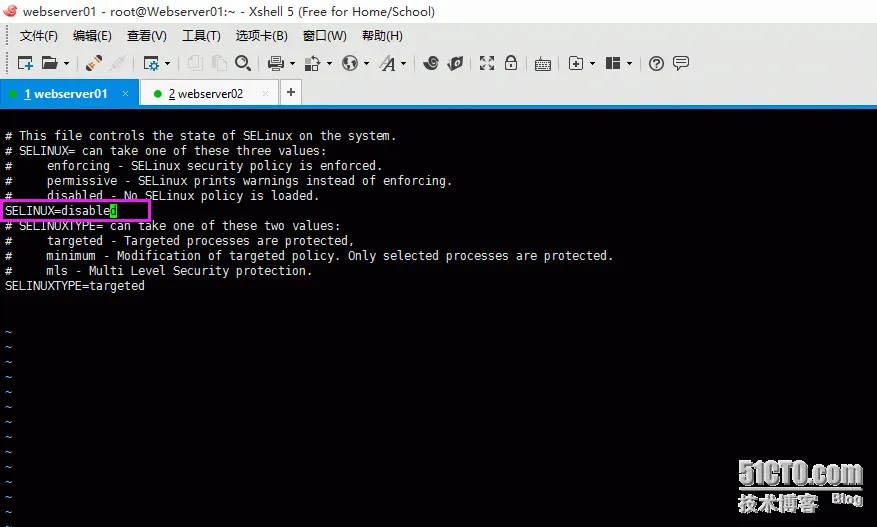Viewport: 877px width, 527px height.
Task: Expand the layout dropdown arrow
Action: pyautogui.click(x=629, y=63)
